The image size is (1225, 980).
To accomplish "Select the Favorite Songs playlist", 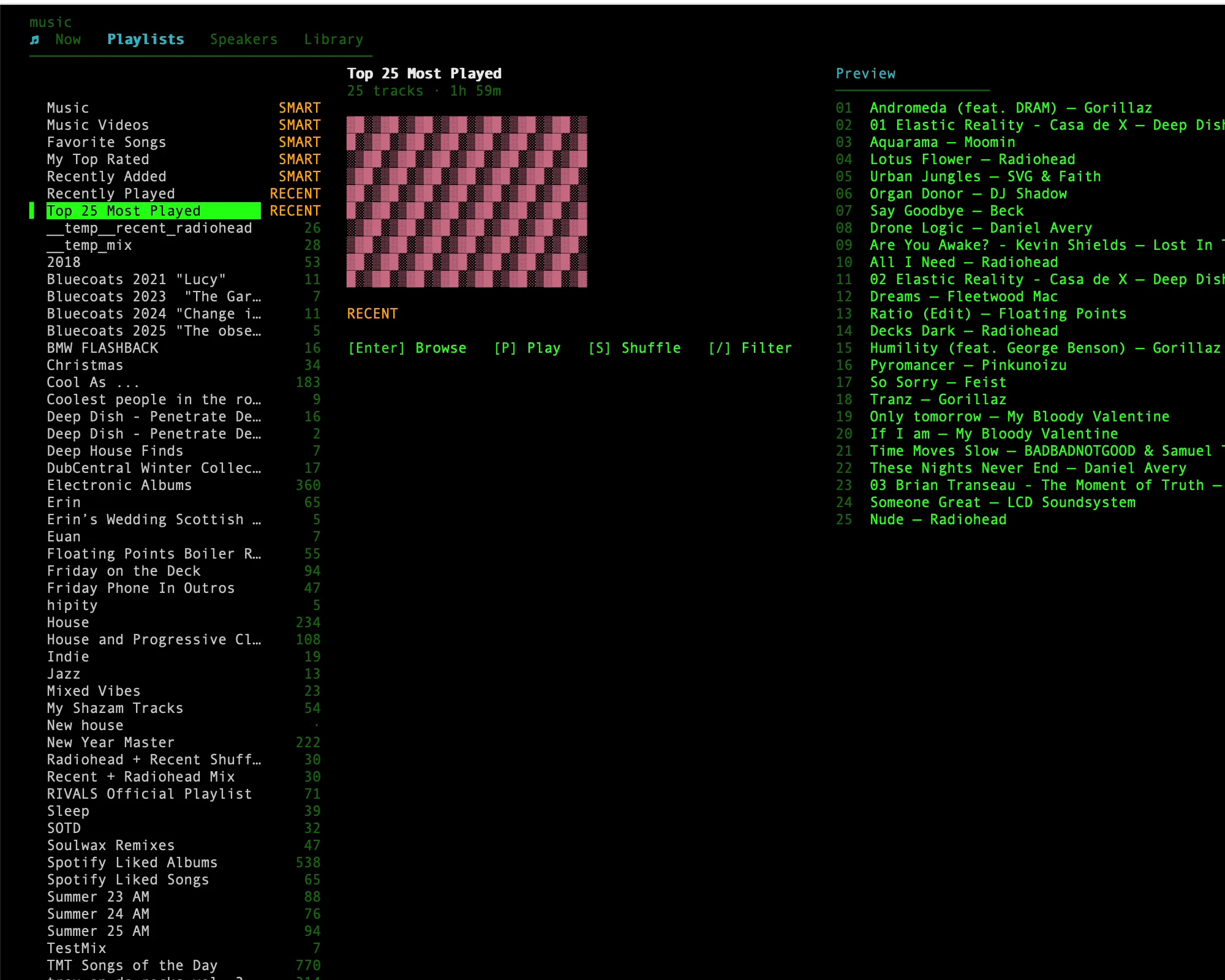I will point(184,142).
